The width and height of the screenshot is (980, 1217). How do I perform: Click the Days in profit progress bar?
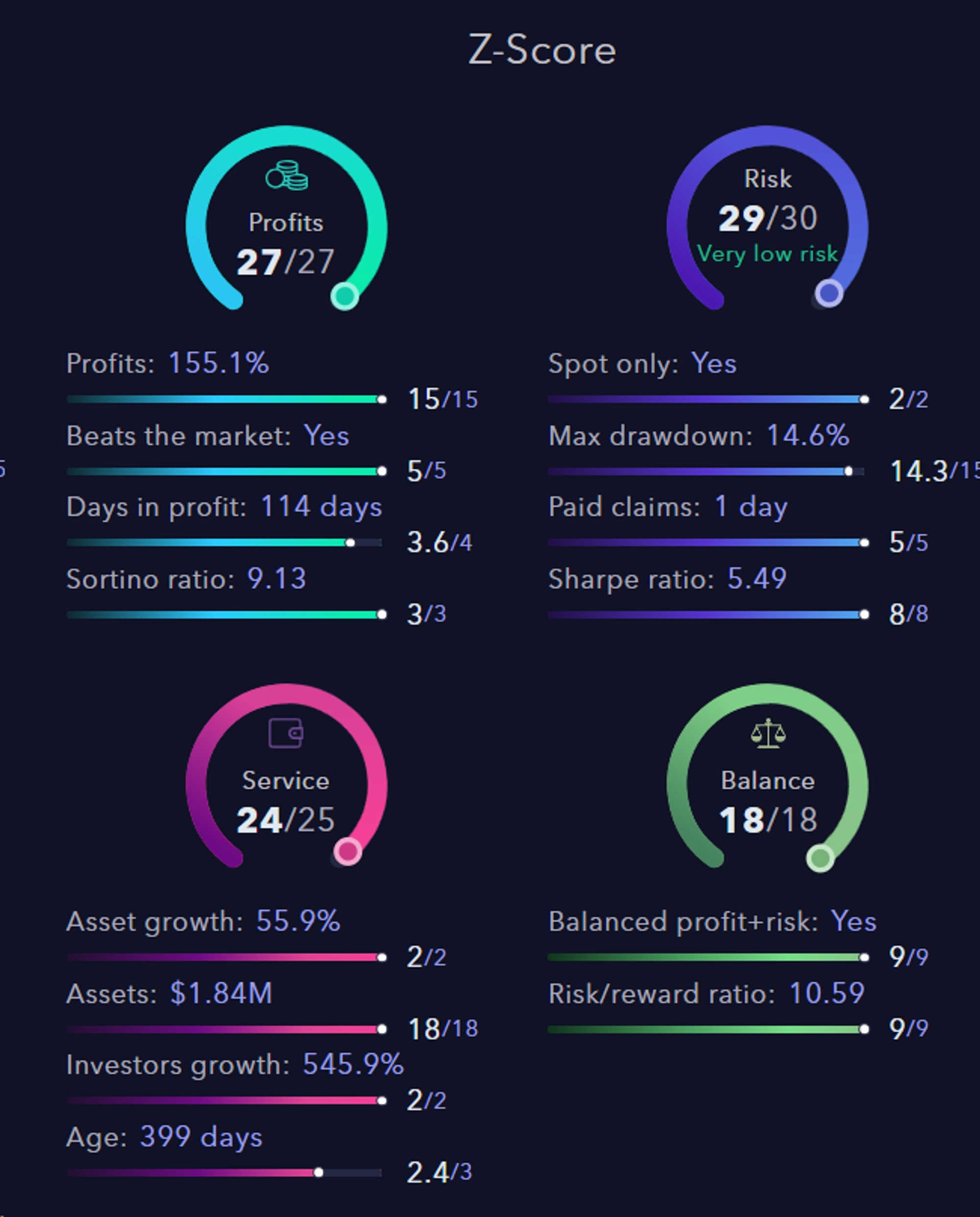coord(224,543)
